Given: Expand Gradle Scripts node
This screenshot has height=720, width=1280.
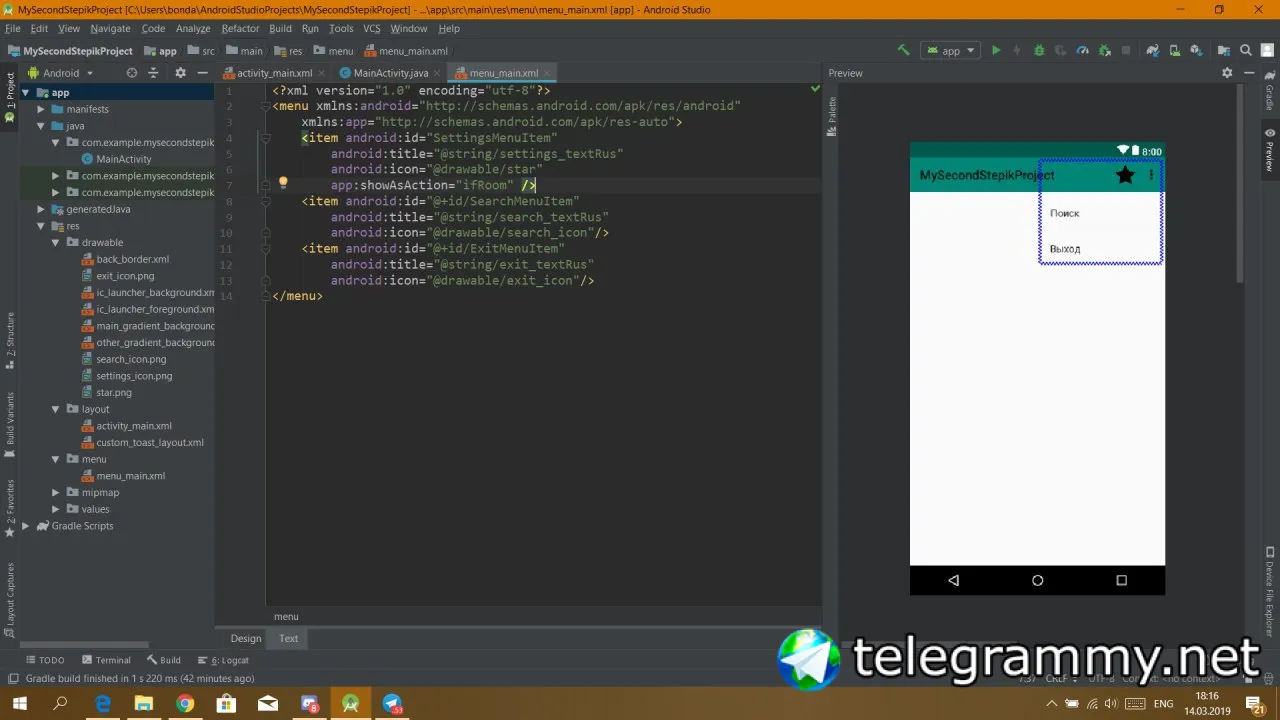Looking at the screenshot, I should (27, 526).
